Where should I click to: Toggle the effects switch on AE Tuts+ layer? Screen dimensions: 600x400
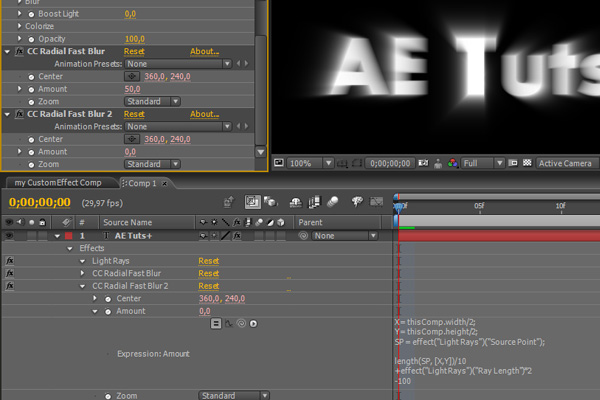(237, 236)
